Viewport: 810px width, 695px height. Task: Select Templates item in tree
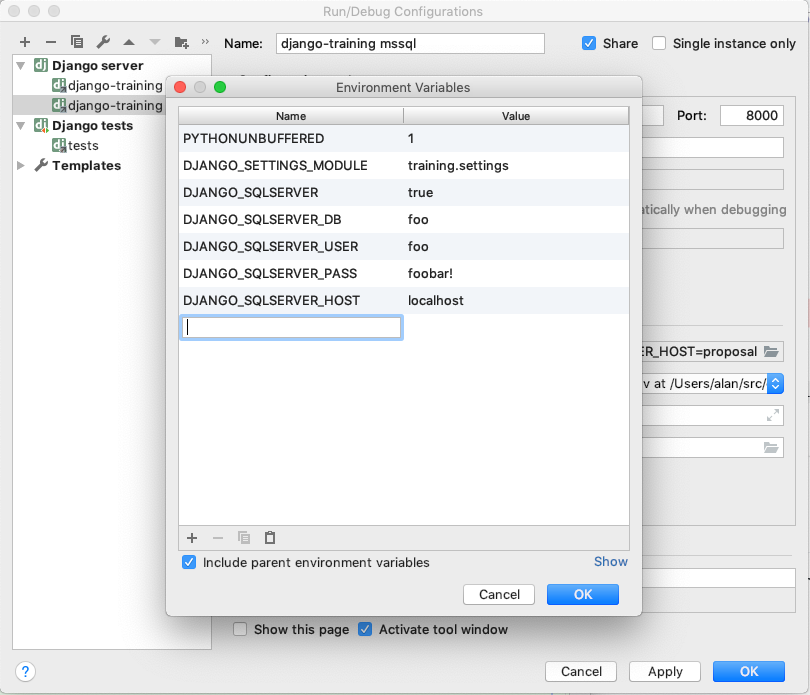point(86,165)
